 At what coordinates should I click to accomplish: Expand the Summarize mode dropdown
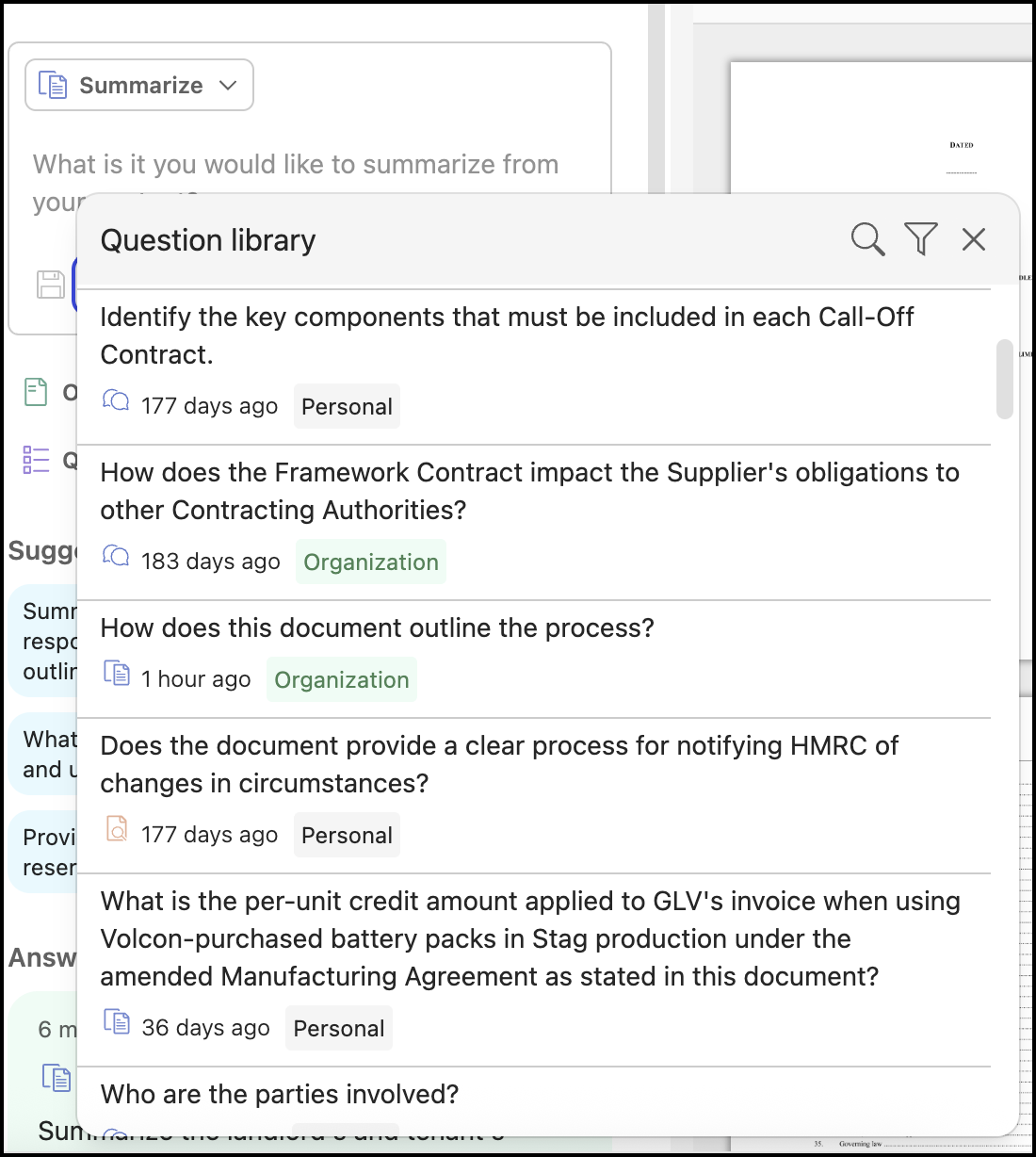(139, 85)
